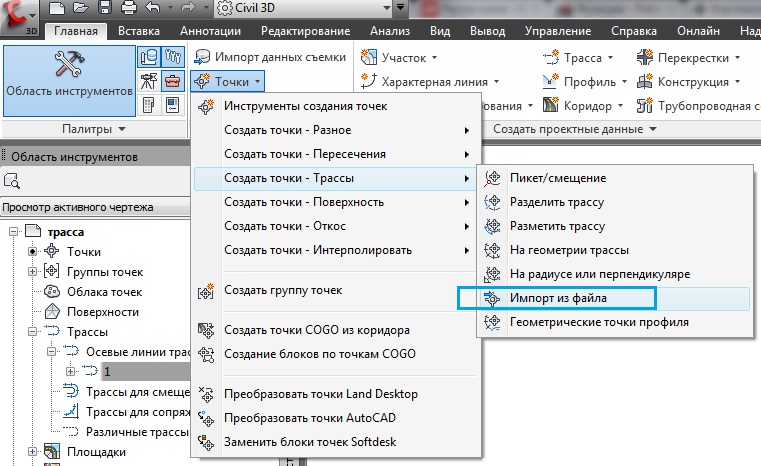
Task: Open the Анализ ribbon tab
Action: [x=390, y=31]
